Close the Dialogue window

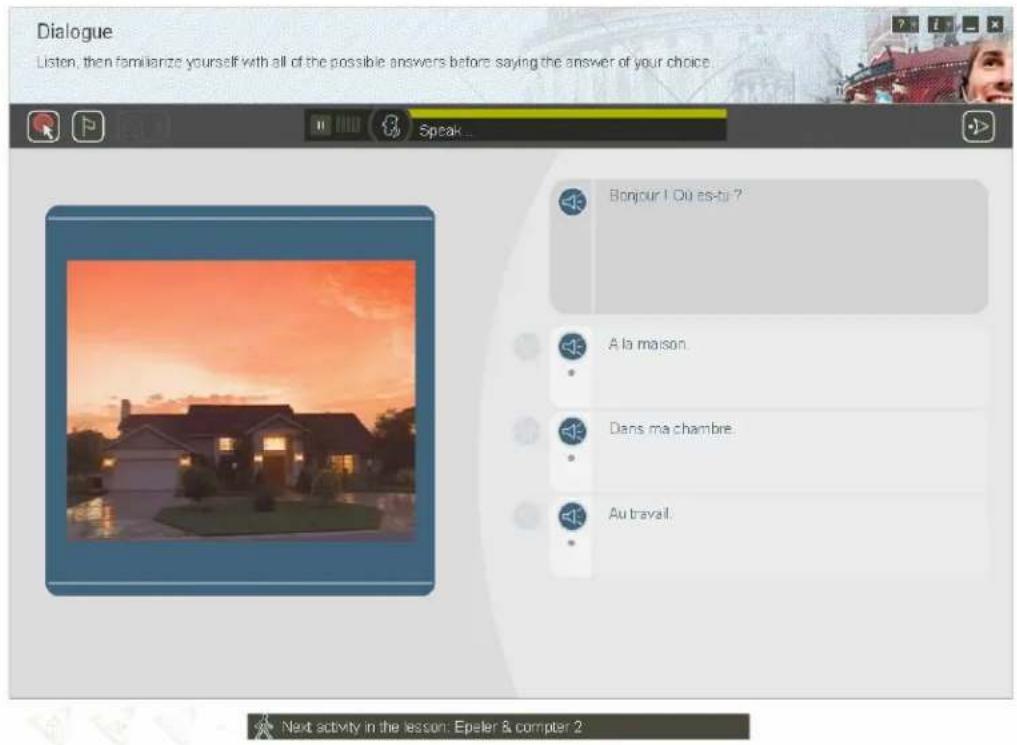[995, 25]
